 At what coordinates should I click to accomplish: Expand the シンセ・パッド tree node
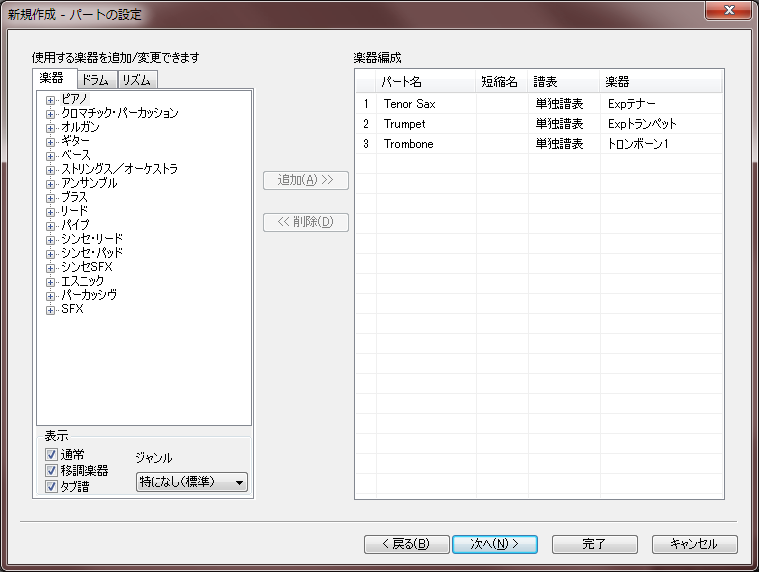[x=50, y=255]
